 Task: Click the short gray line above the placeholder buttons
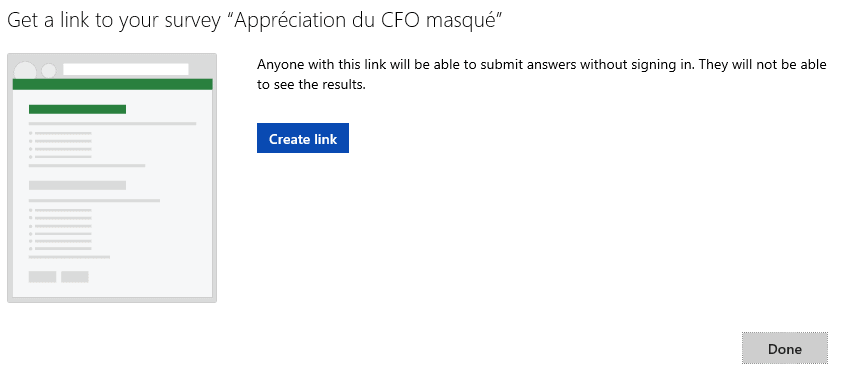(69, 257)
